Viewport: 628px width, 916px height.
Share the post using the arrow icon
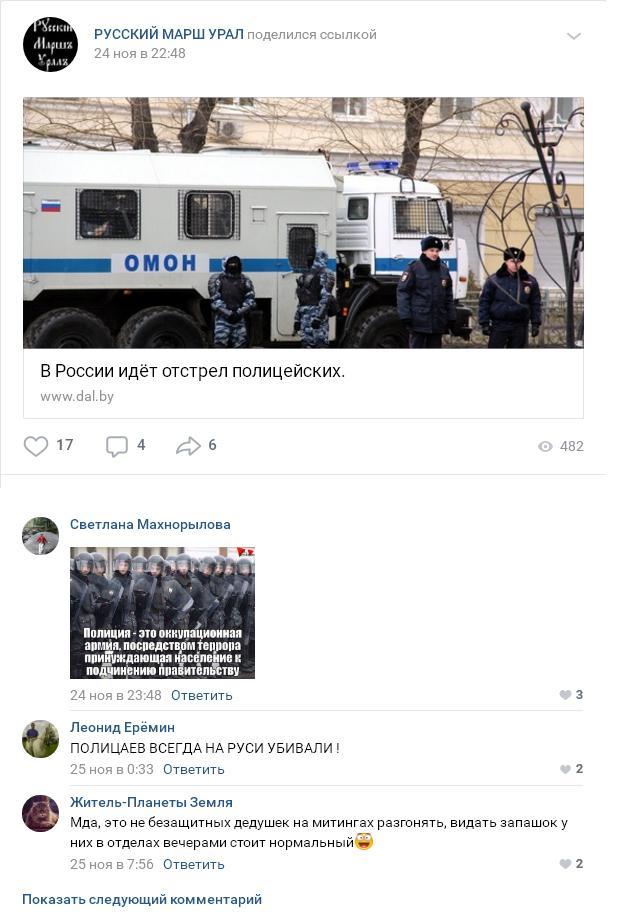click(188, 446)
